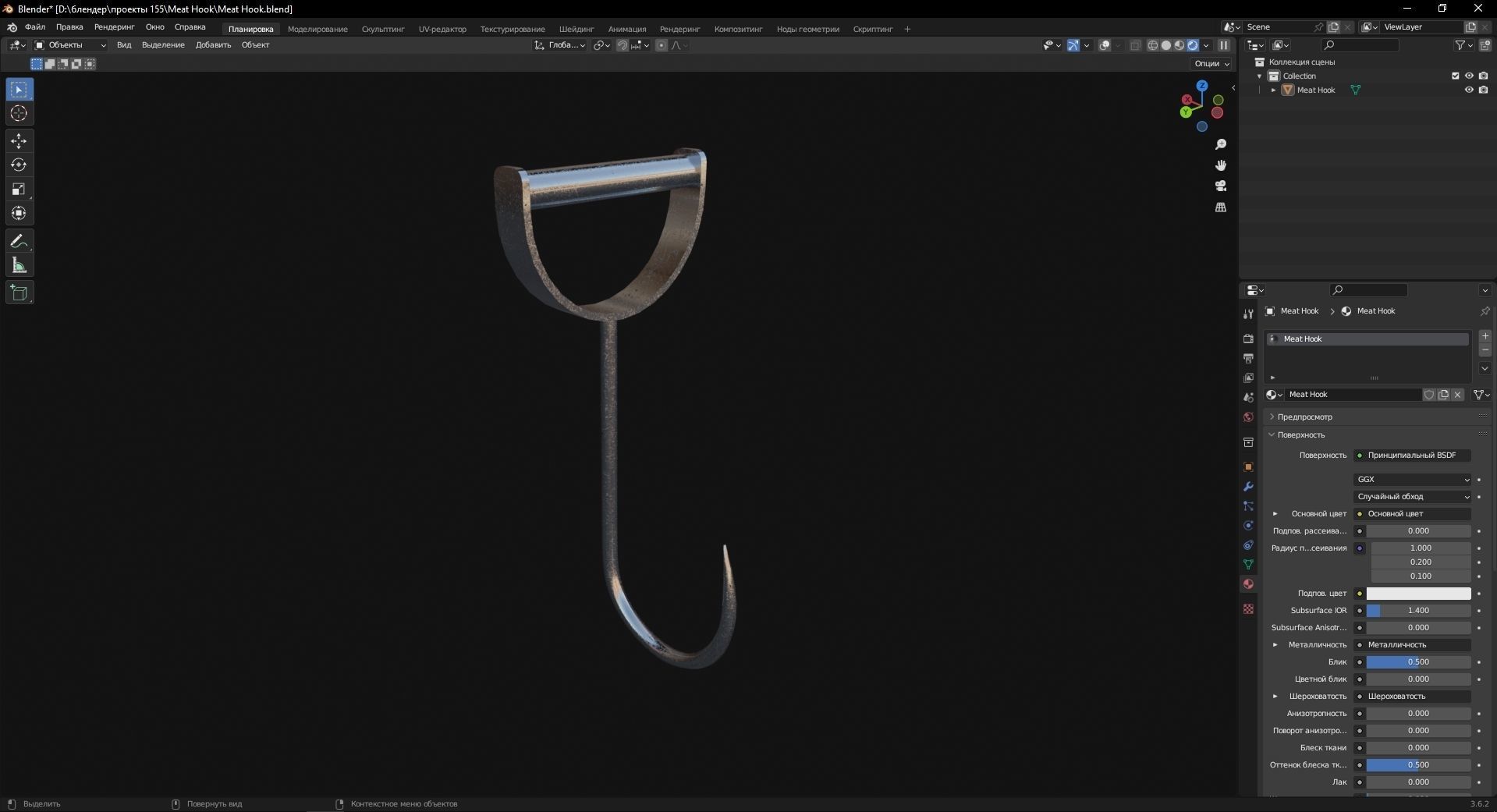Disable Meat Hook in renders camera icon
The height and width of the screenshot is (812, 1497).
(x=1483, y=90)
